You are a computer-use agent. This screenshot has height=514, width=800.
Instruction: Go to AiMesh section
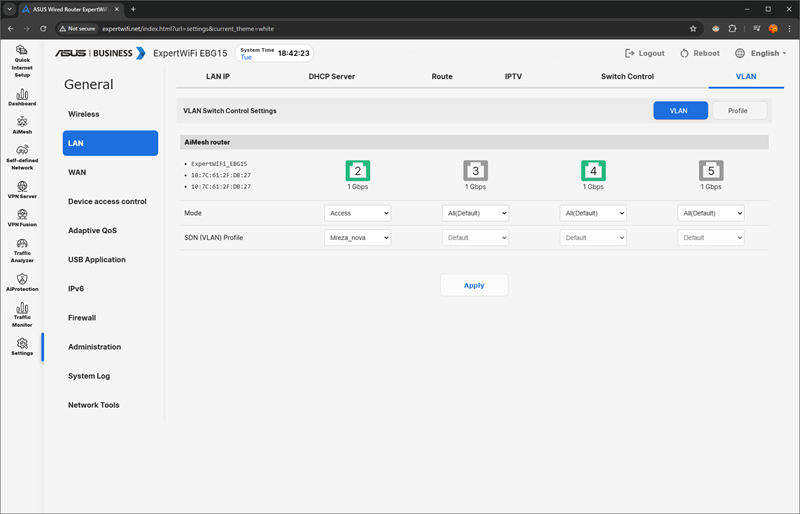tap(21, 122)
